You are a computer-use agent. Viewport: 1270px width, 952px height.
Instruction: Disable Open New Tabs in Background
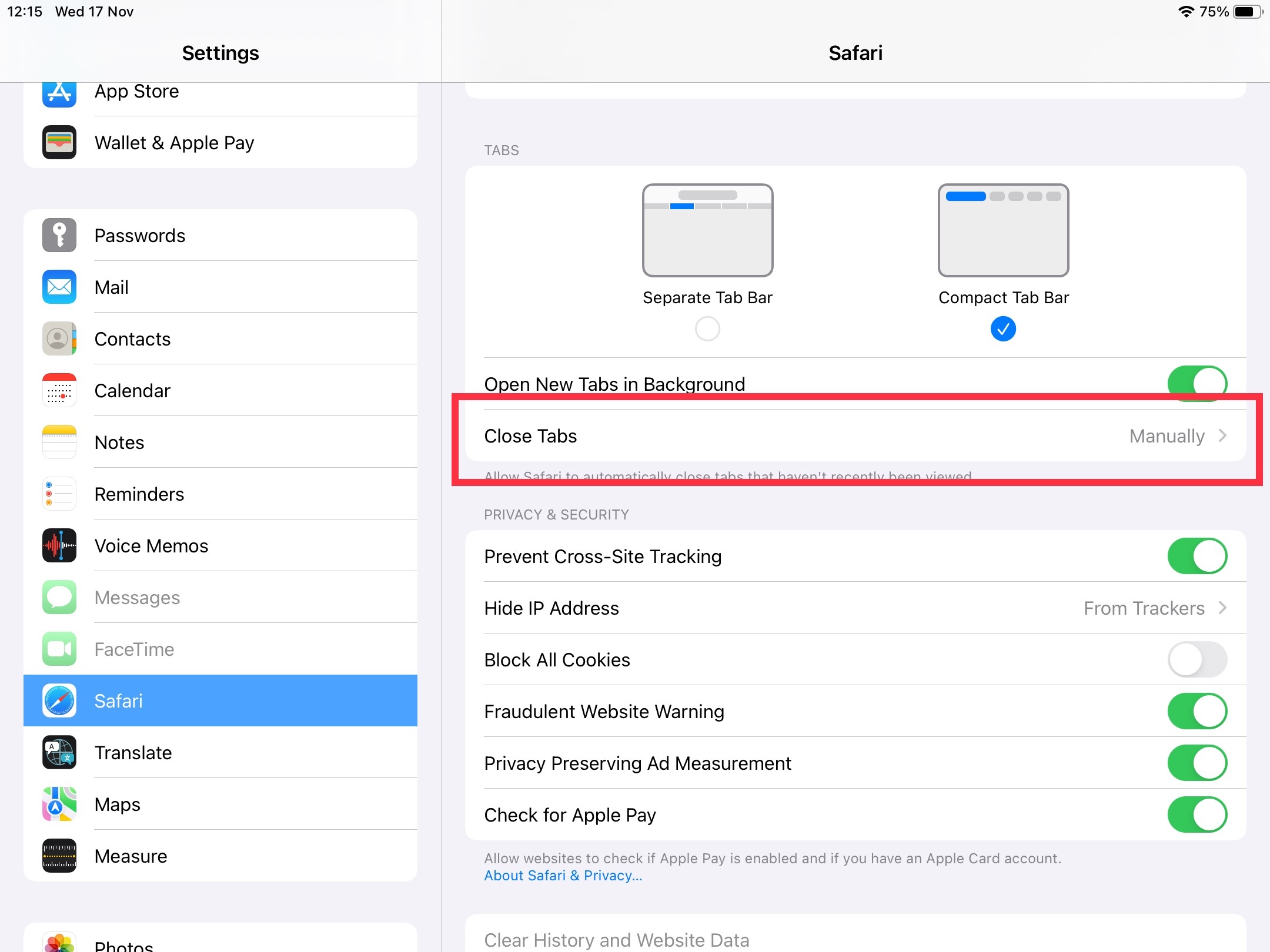[x=1197, y=383]
